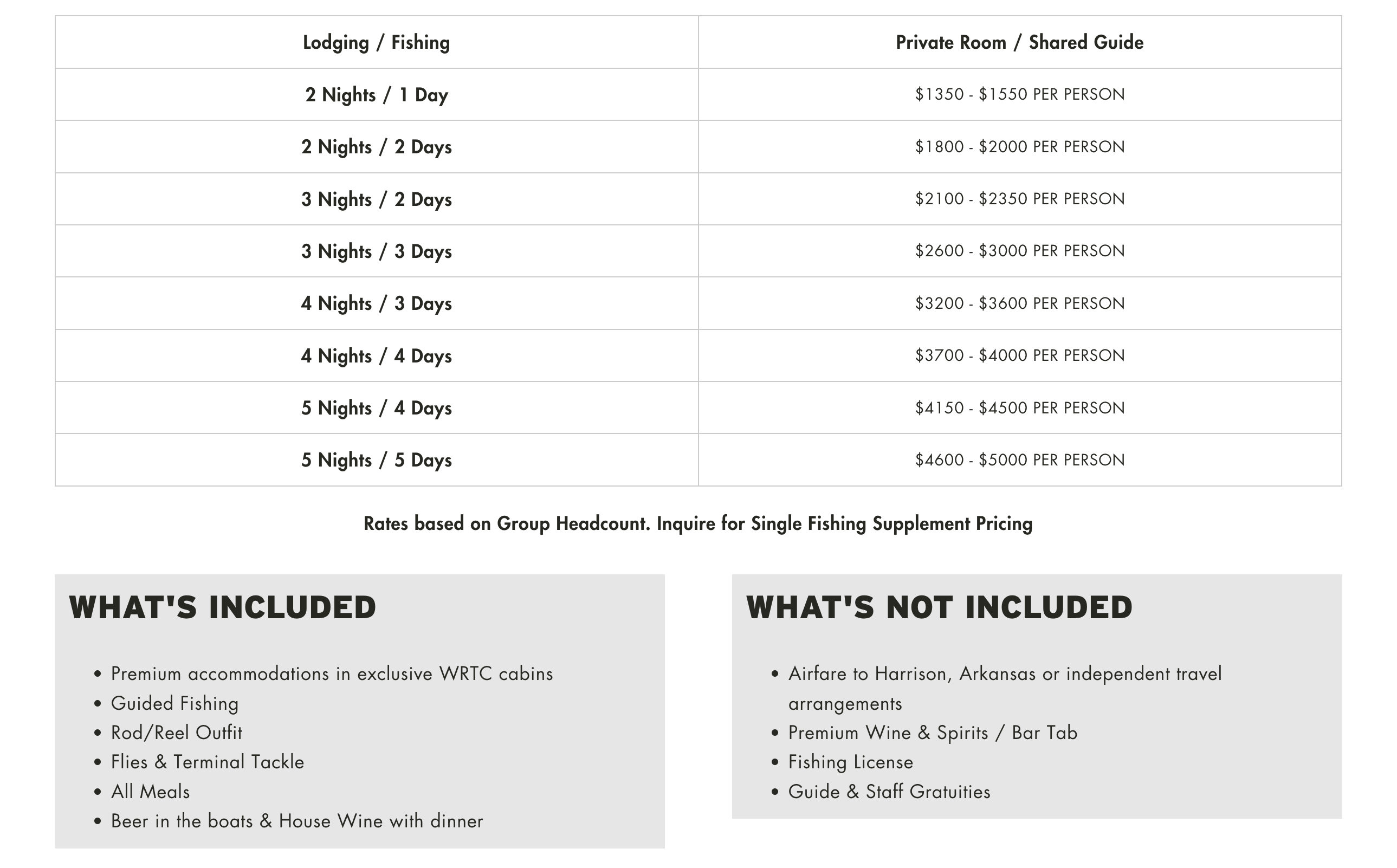This screenshot has height=868, width=1397.
Task: Select the "Premium accommodations in exclusive WRTC cabins" item
Action: 331,673
